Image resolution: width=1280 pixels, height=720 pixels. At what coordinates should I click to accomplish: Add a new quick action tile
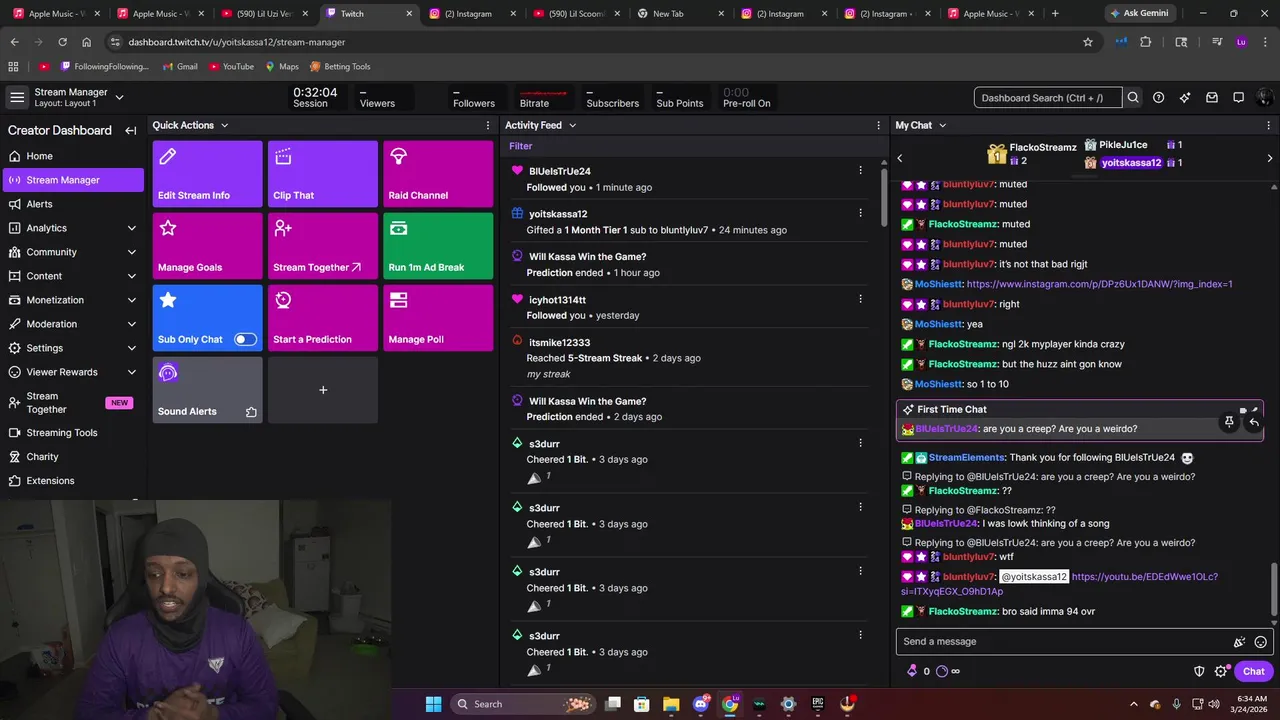point(323,390)
